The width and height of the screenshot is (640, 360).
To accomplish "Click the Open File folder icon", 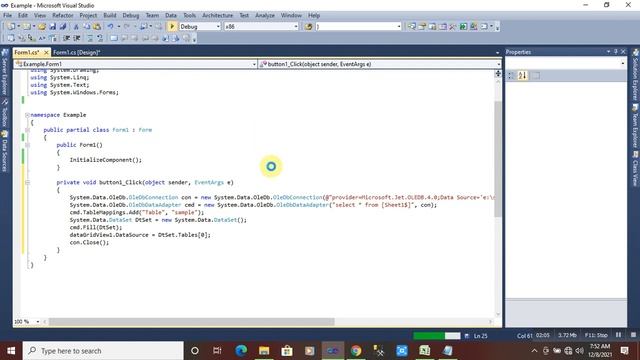I will [x=42, y=27].
